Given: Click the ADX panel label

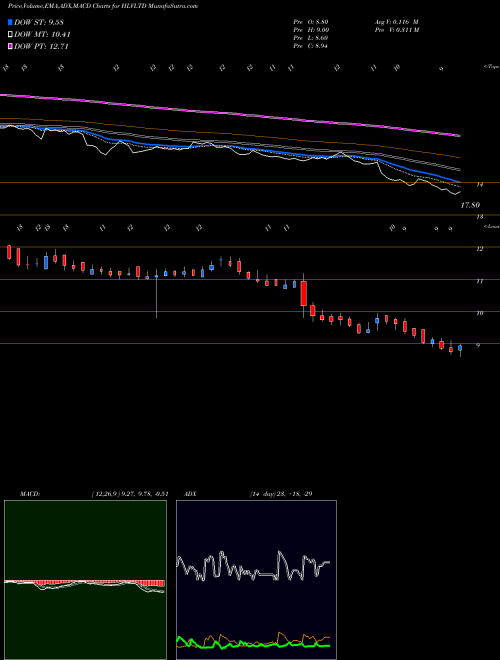Looking at the screenshot, I should tap(190, 494).
